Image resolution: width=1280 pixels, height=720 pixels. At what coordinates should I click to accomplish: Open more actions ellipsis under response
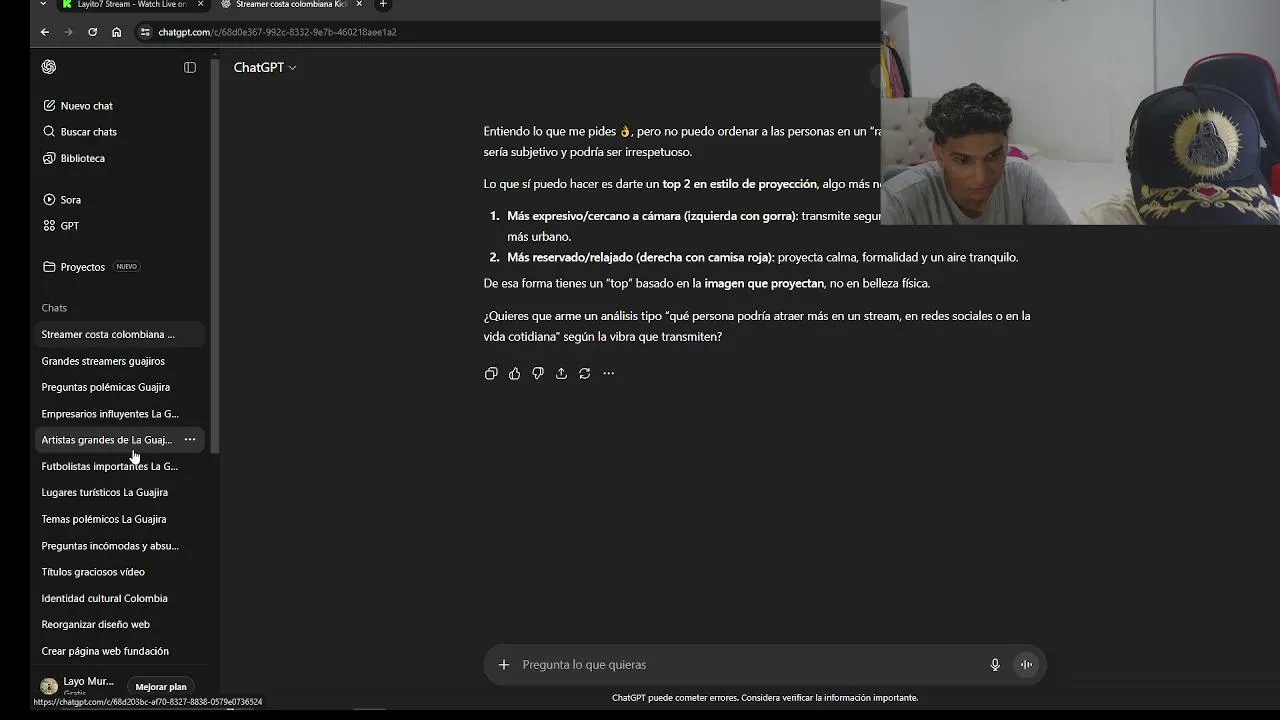tap(608, 374)
